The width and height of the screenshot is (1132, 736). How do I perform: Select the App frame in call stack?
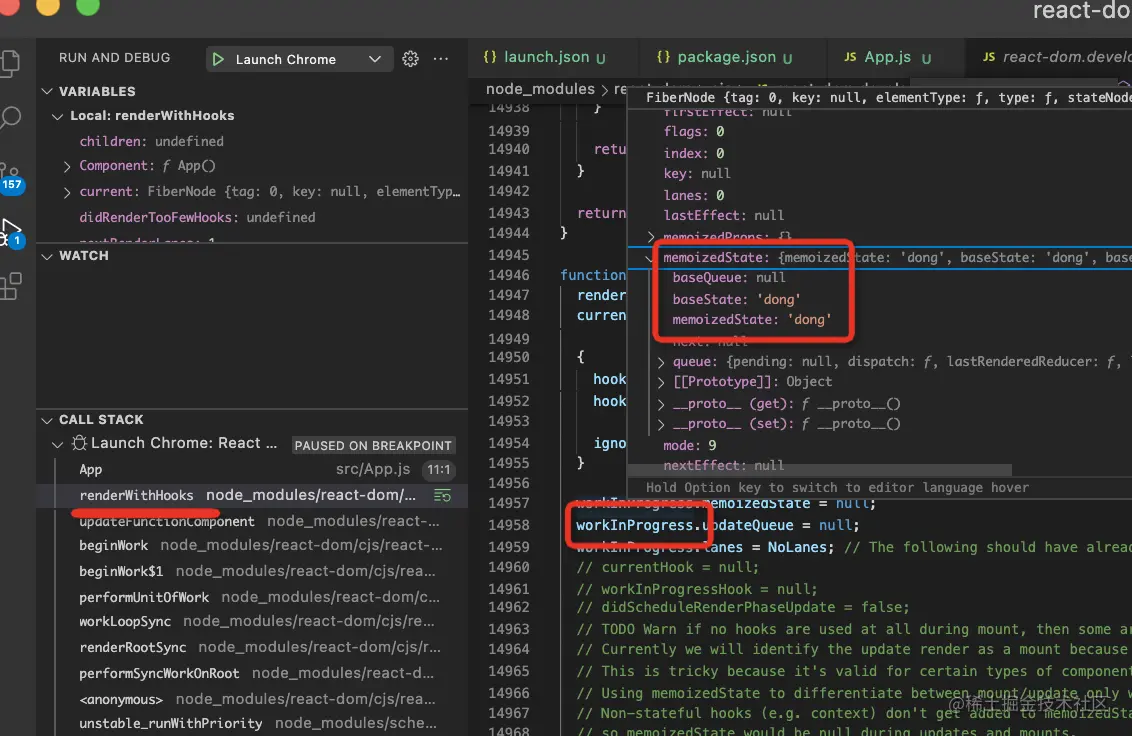(91, 470)
